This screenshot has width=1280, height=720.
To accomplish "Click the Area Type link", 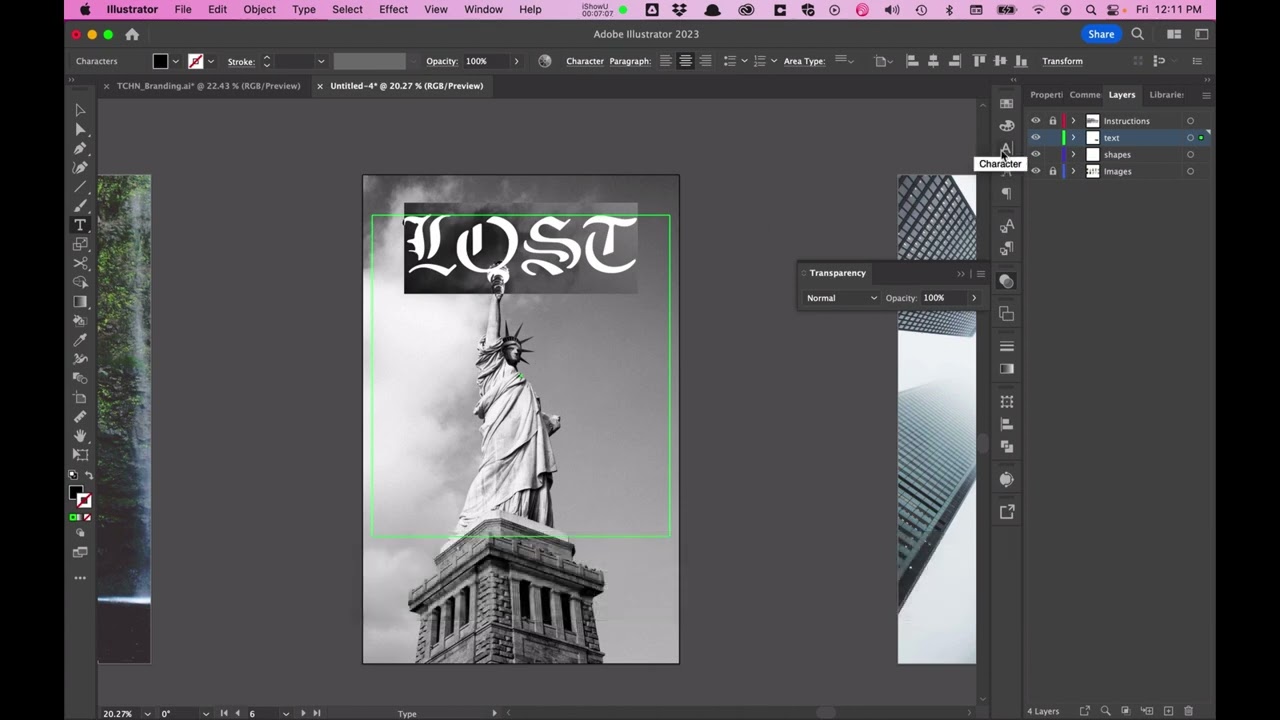I will click(804, 61).
